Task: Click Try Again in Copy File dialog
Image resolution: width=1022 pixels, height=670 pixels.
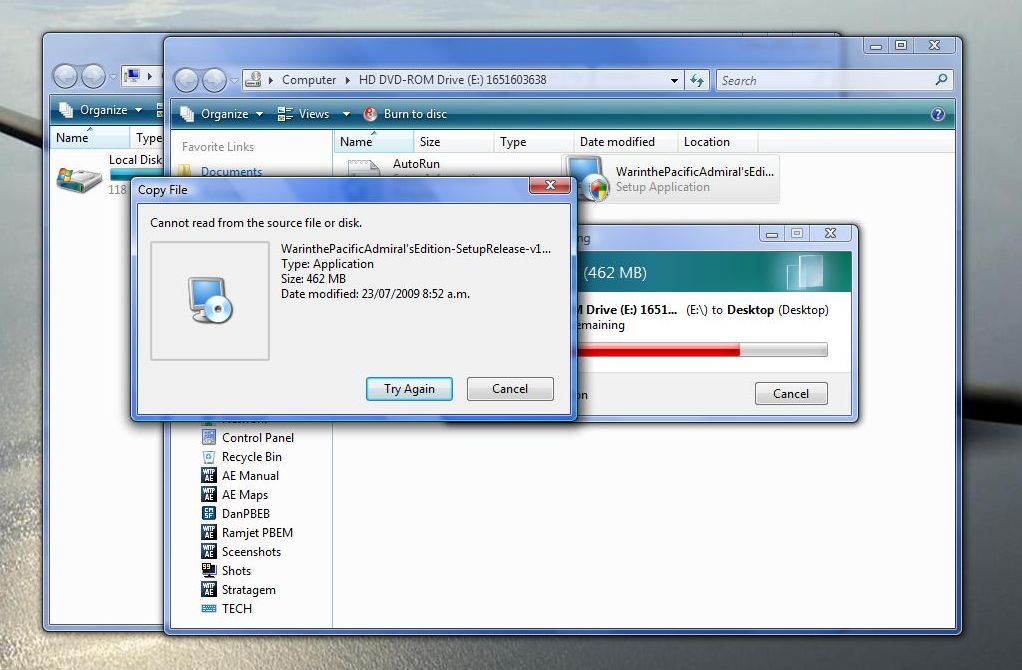Action: pos(409,389)
